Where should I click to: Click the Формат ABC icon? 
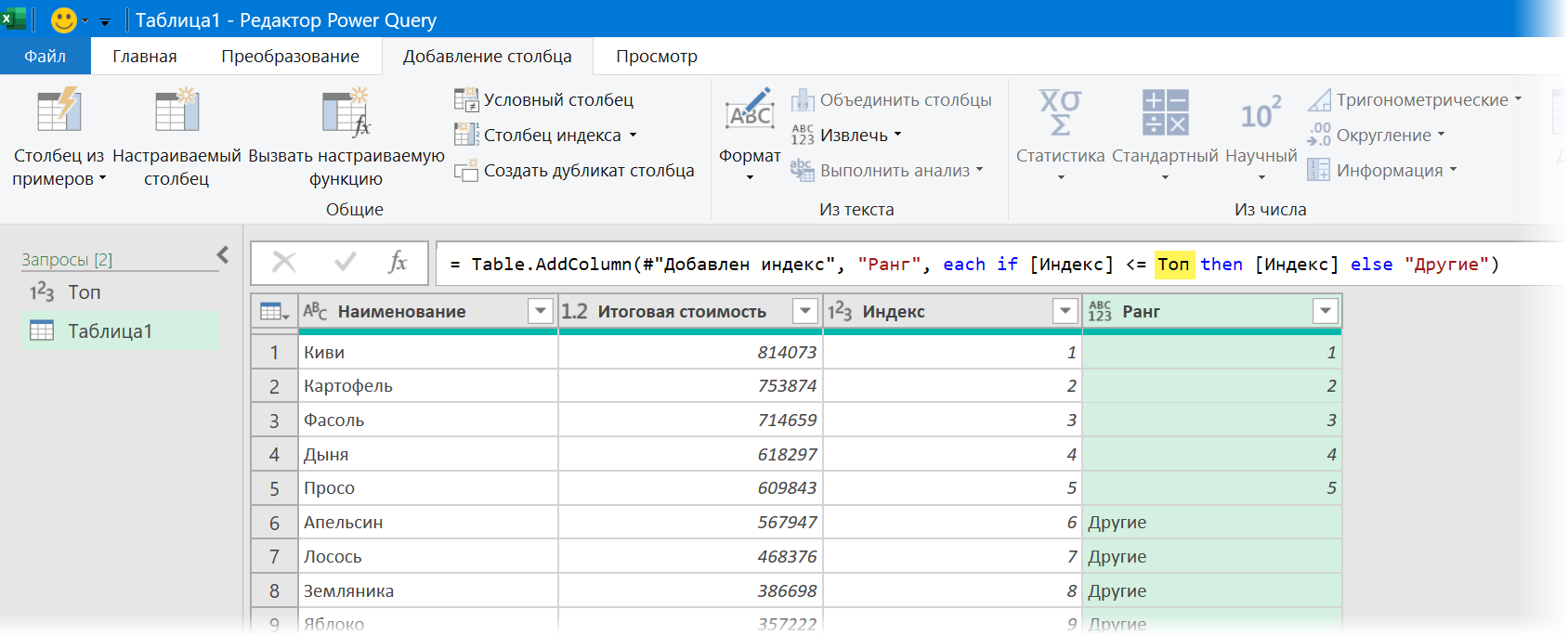click(750, 110)
